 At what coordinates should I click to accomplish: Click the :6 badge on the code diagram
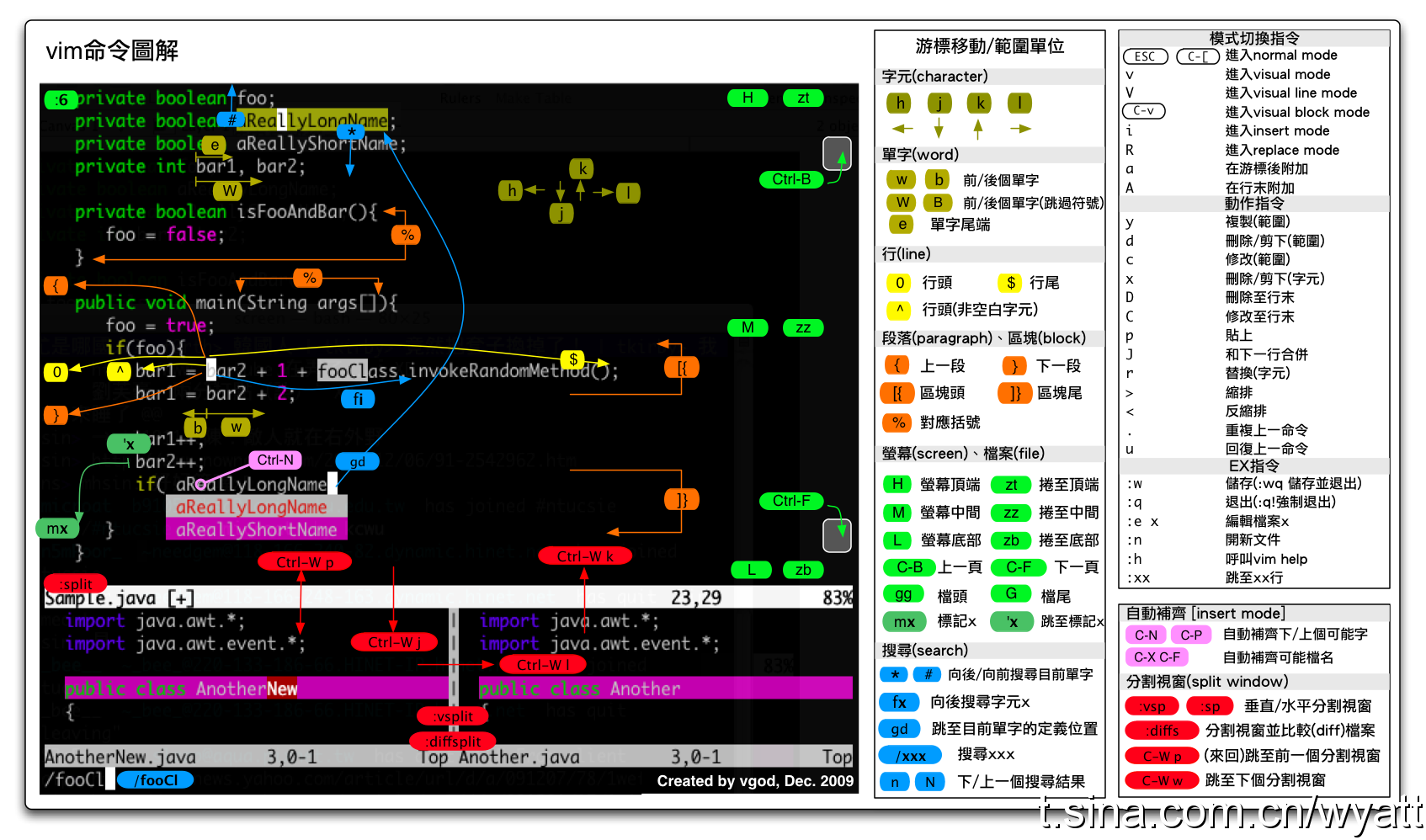[60, 99]
